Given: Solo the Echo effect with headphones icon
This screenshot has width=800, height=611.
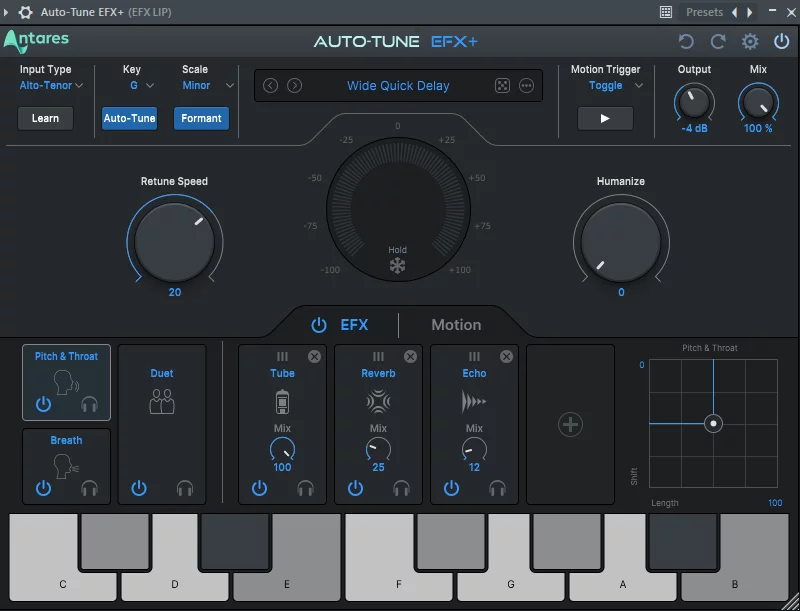Looking at the screenshot, I should point(497,488).
